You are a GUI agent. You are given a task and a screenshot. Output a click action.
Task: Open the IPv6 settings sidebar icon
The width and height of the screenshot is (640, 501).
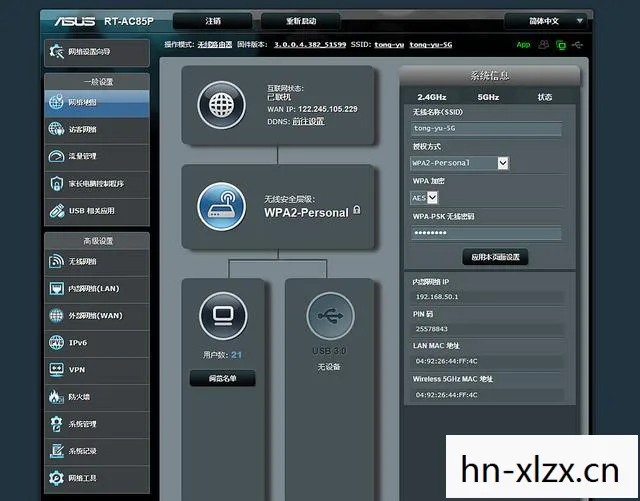click(x=56, y=342)
